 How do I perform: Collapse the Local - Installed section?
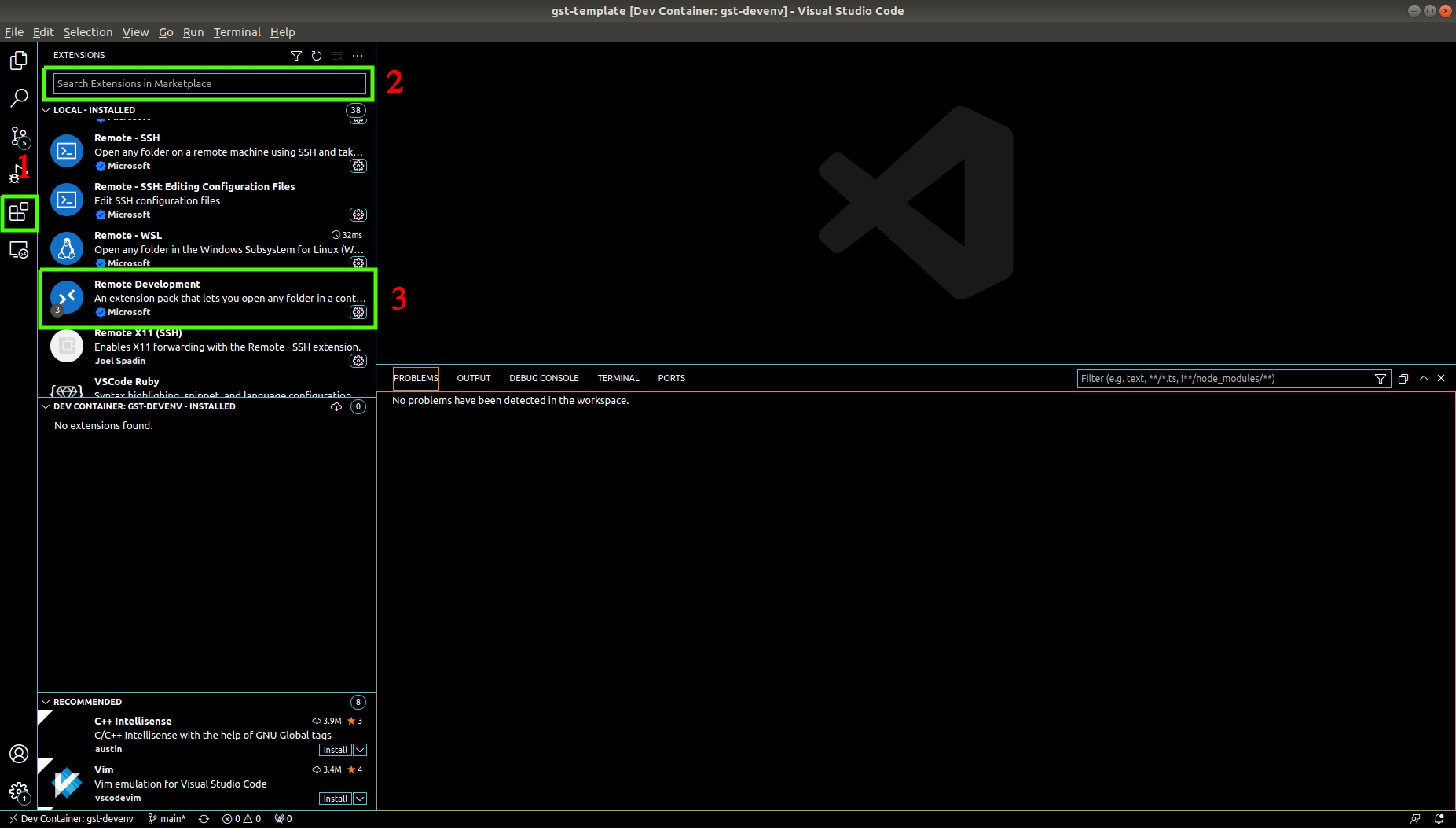coord(46,110)
